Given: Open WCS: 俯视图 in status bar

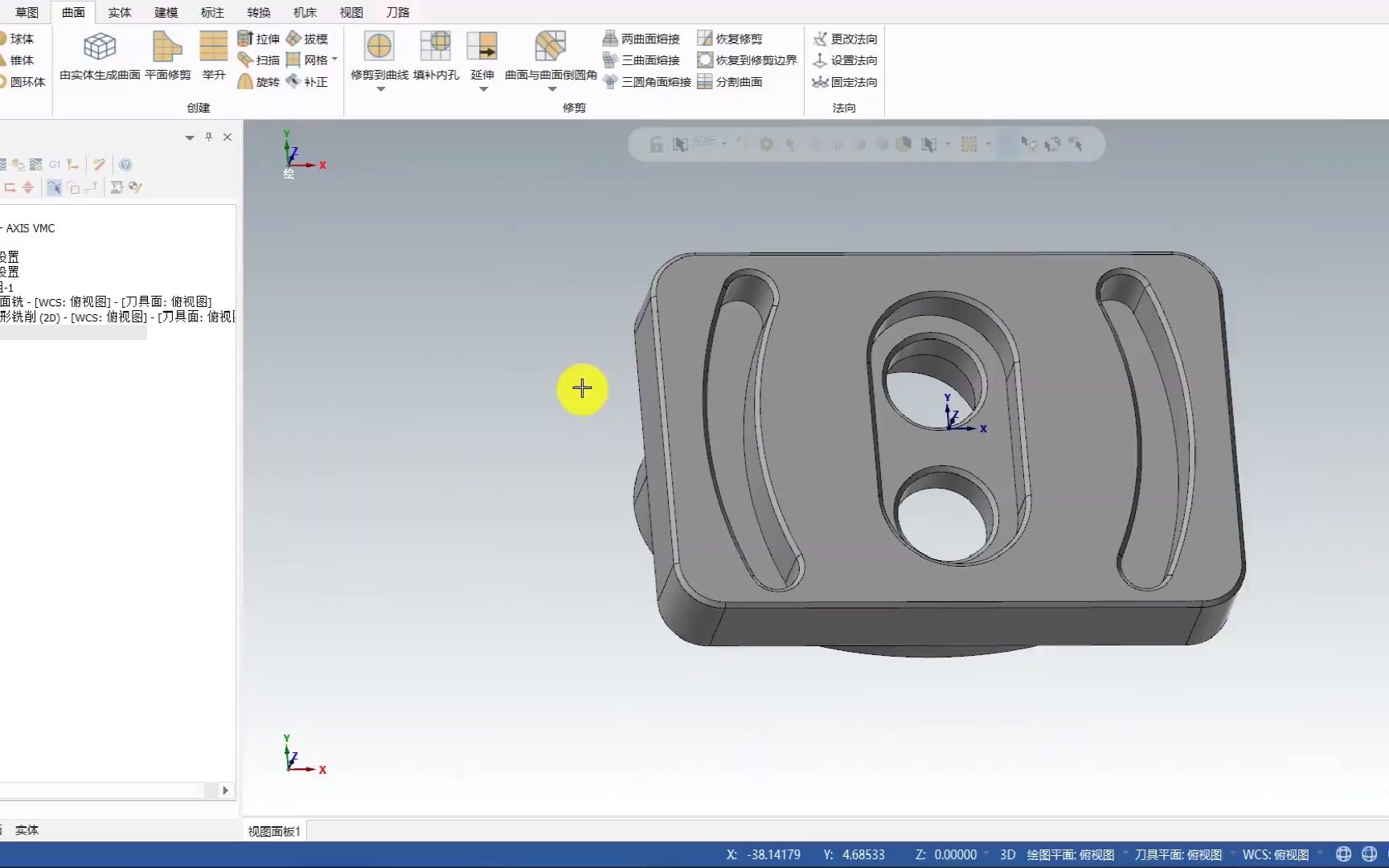Looking at the screenshot, I should (x=1276, y=854).
